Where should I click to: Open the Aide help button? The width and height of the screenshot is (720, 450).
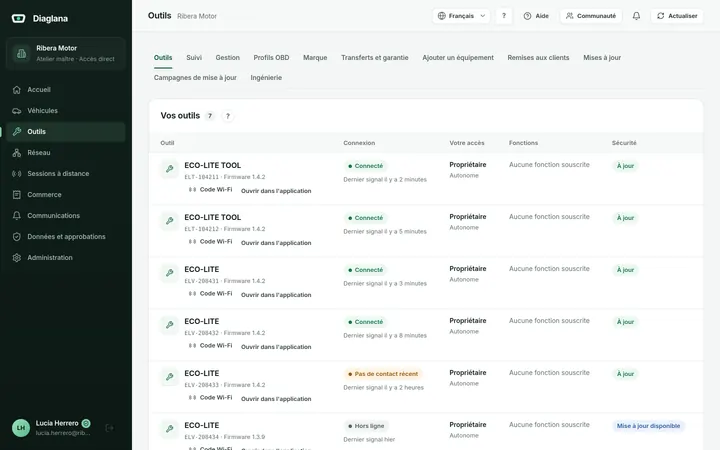[536, 16]
